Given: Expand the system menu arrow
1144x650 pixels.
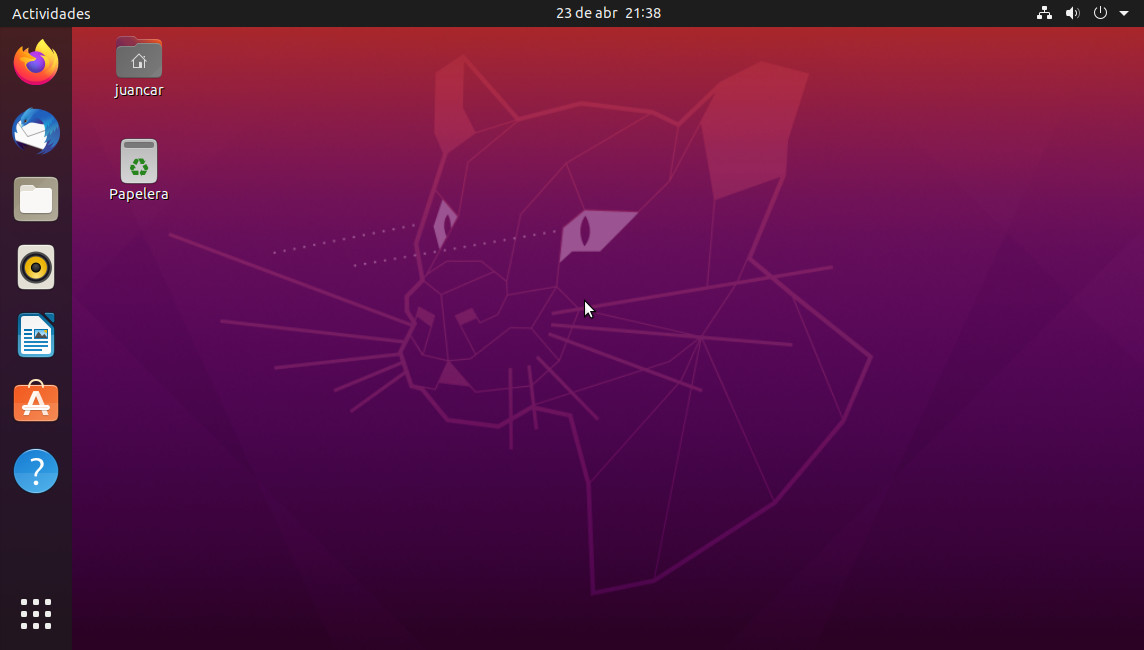Looking at the screenshot, I should point(1123,14).
